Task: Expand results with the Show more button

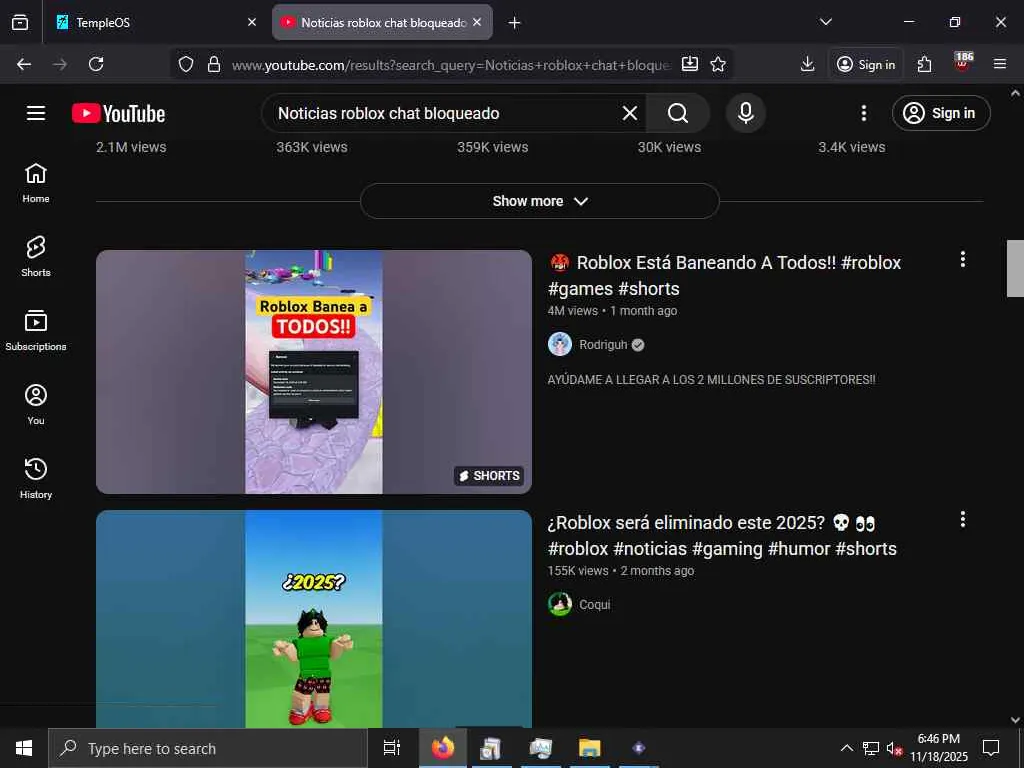Action: click(539, 201)
